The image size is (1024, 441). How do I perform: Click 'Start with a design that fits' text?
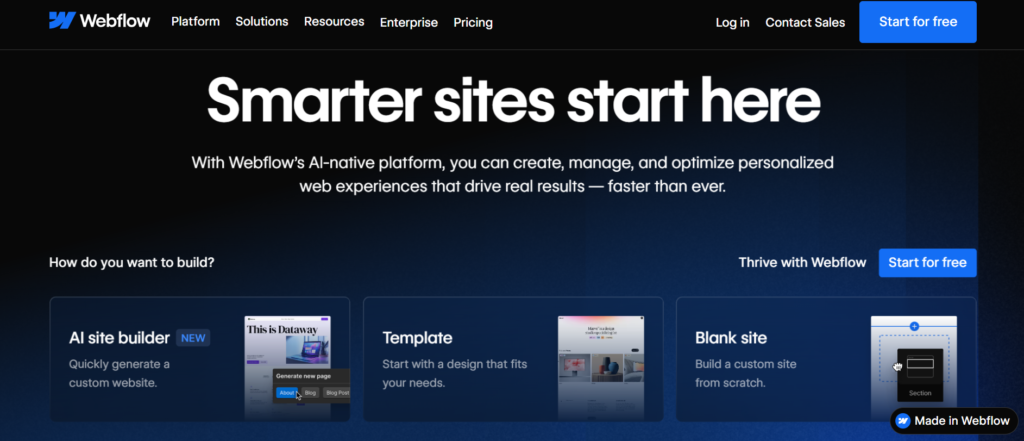455,364
